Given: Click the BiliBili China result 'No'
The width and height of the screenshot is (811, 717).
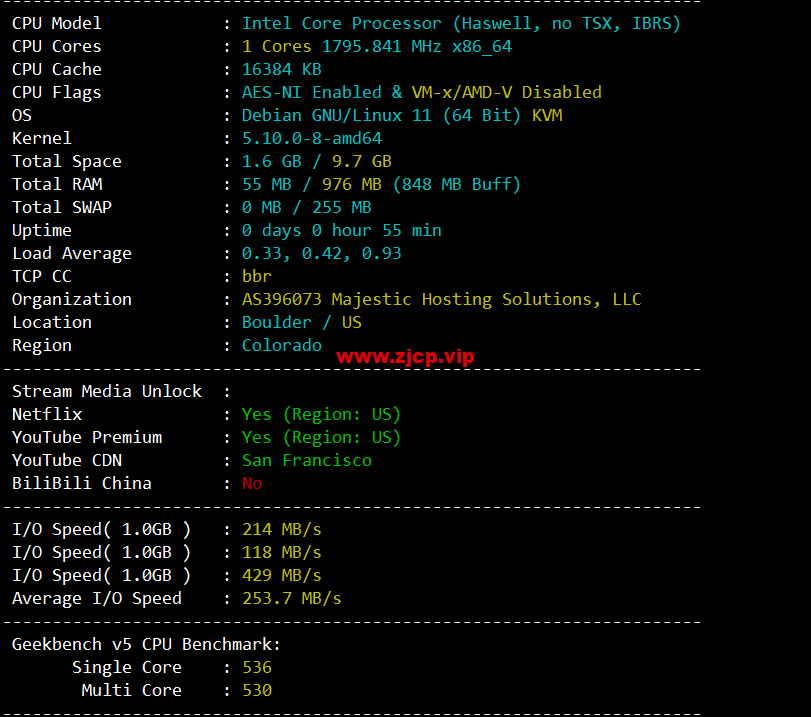Looking at the screenshot, I should point(252,484).
